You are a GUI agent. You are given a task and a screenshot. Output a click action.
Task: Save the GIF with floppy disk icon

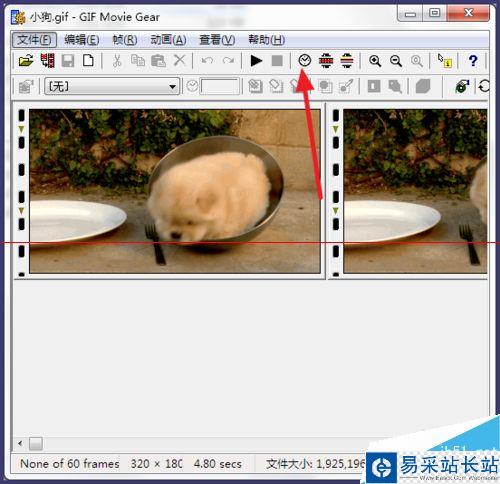click(68, 61)
